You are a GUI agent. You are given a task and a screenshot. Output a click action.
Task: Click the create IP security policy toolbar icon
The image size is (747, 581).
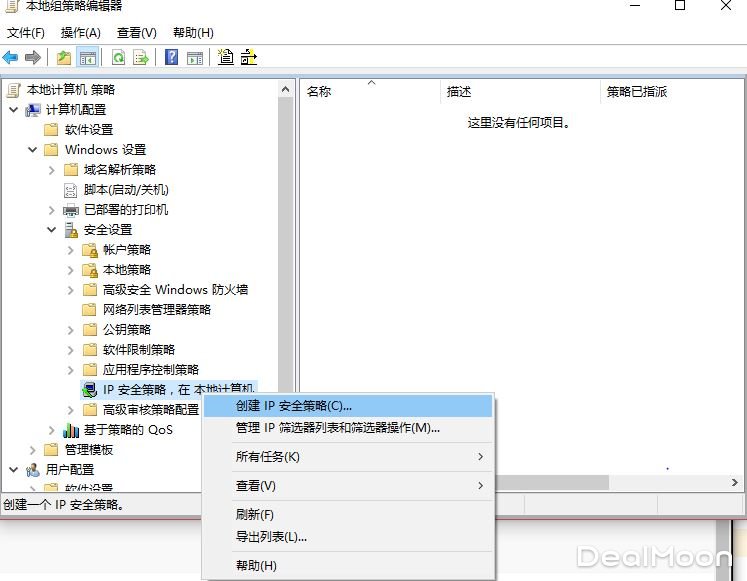click(225, 57)
